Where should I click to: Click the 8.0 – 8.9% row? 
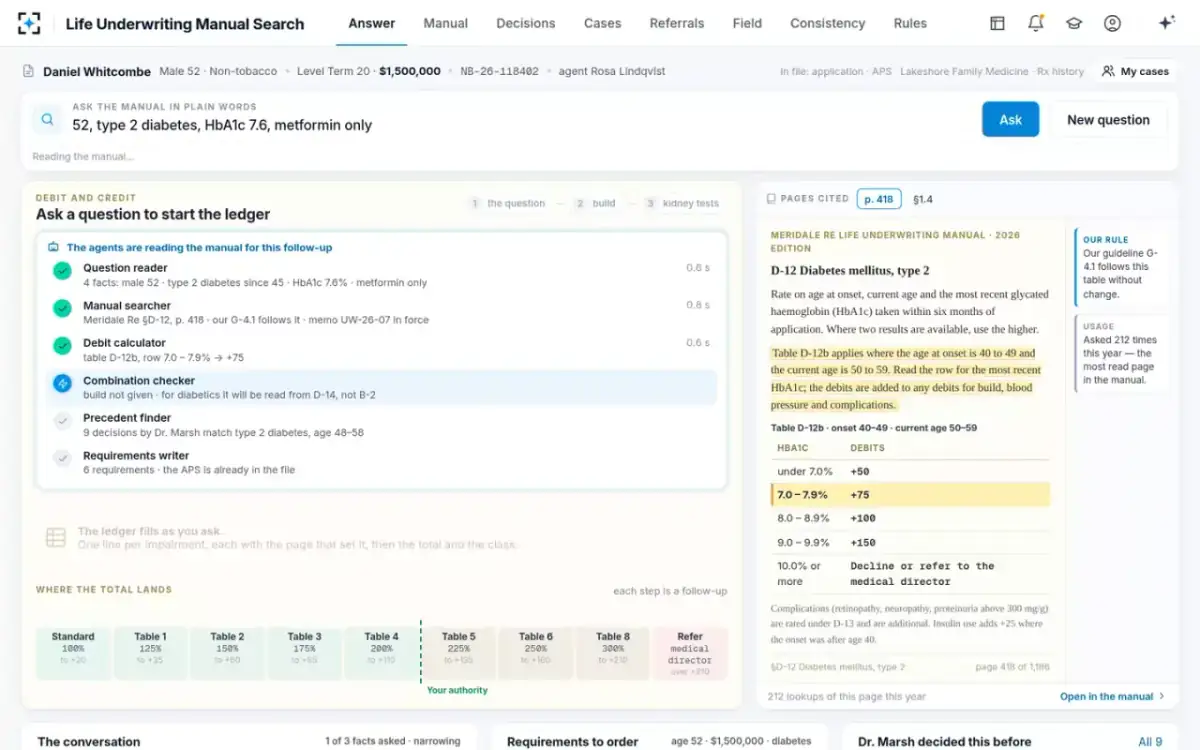tap(910, 518)
